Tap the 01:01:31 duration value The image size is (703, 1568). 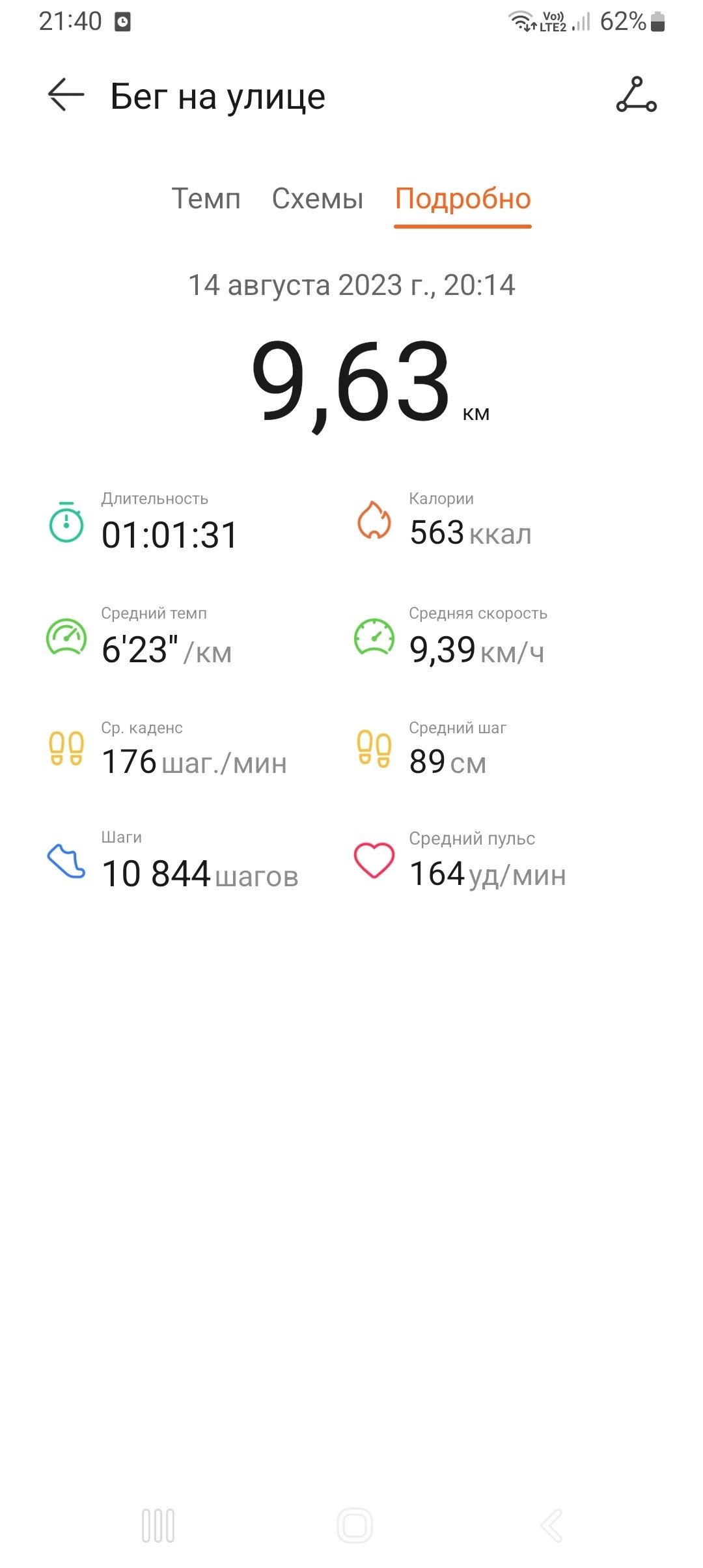point(170,535)
